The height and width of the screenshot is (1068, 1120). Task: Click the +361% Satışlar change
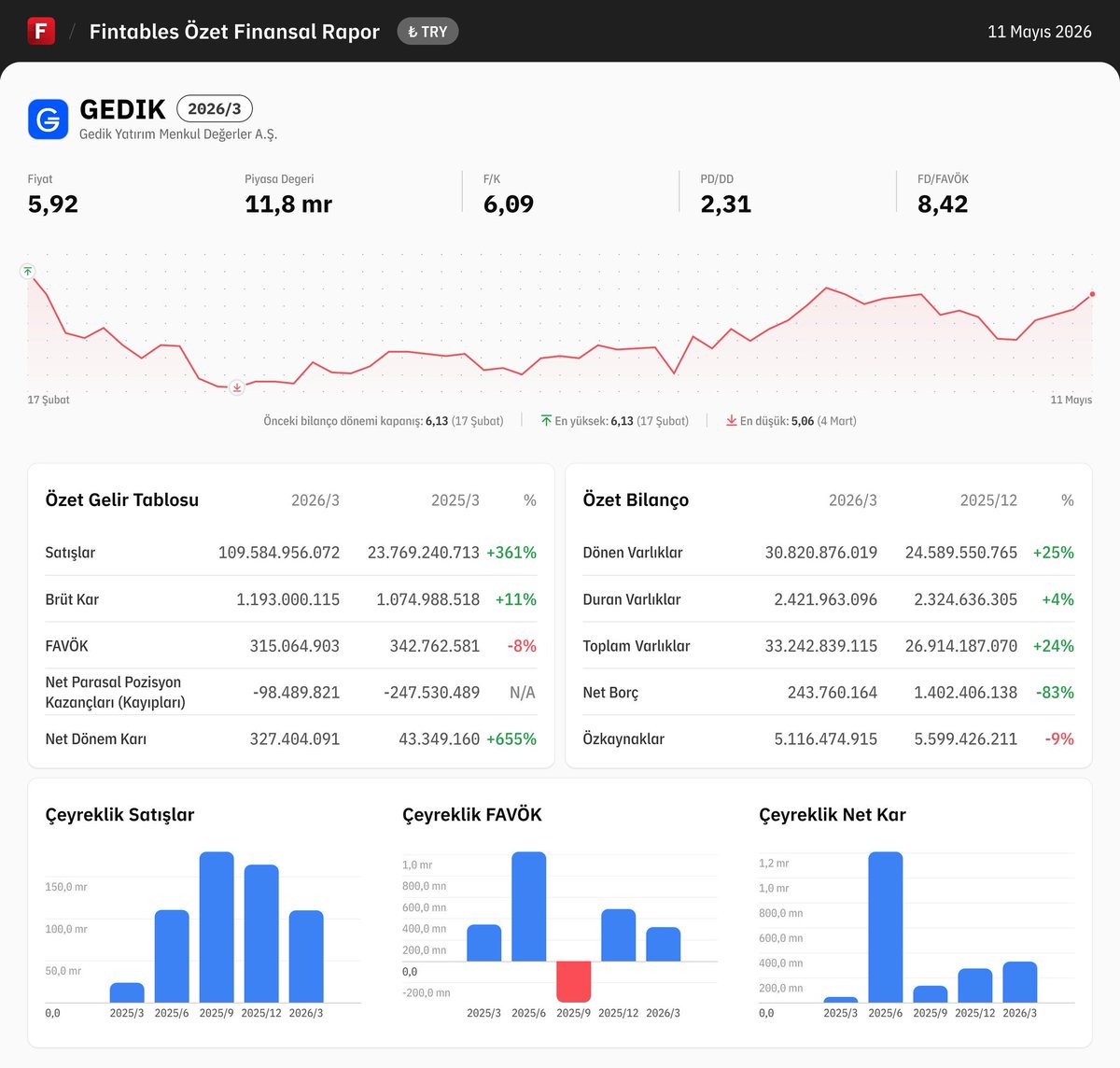[511, 553]
